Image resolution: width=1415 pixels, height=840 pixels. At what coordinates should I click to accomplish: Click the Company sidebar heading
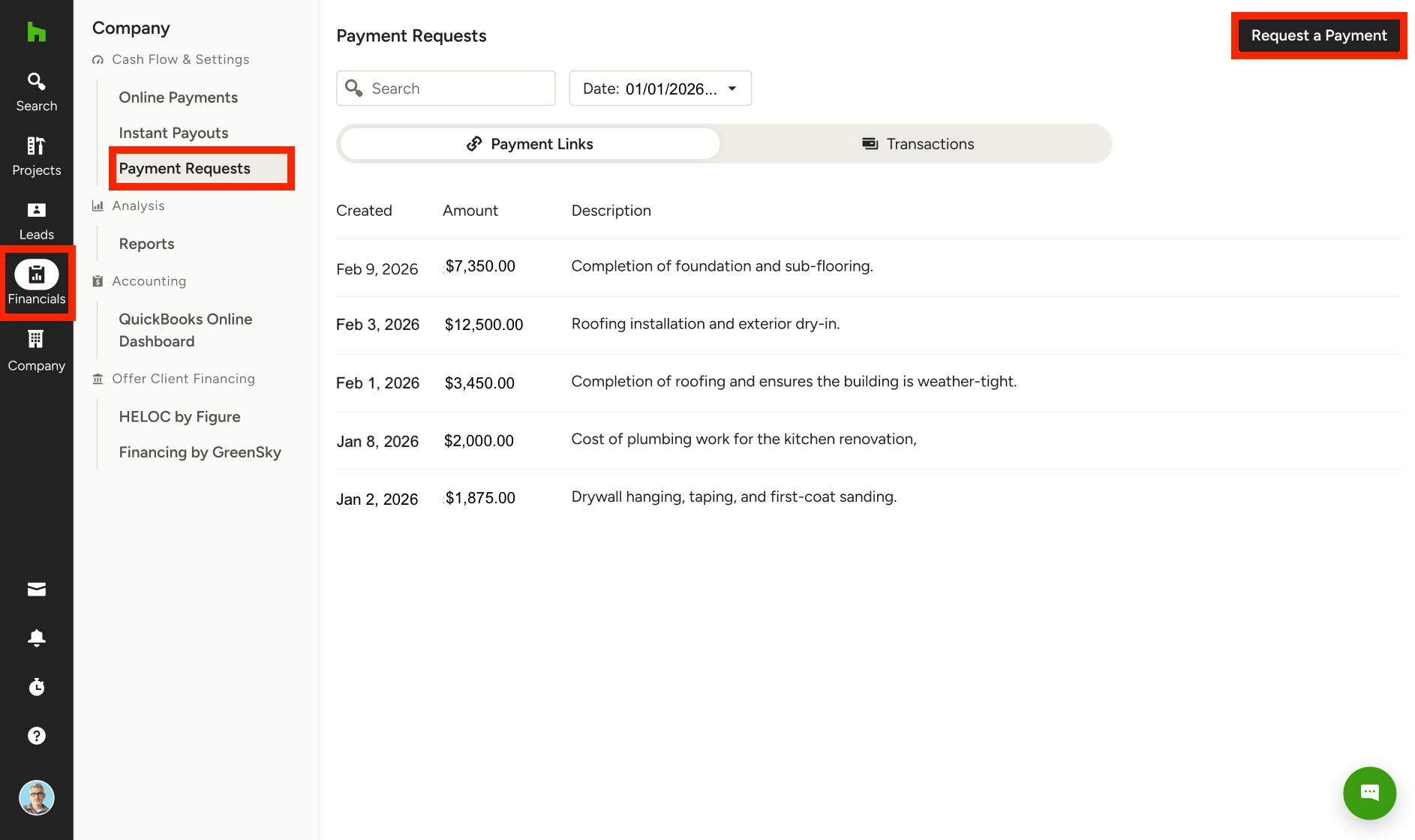(x=131, y=28)
